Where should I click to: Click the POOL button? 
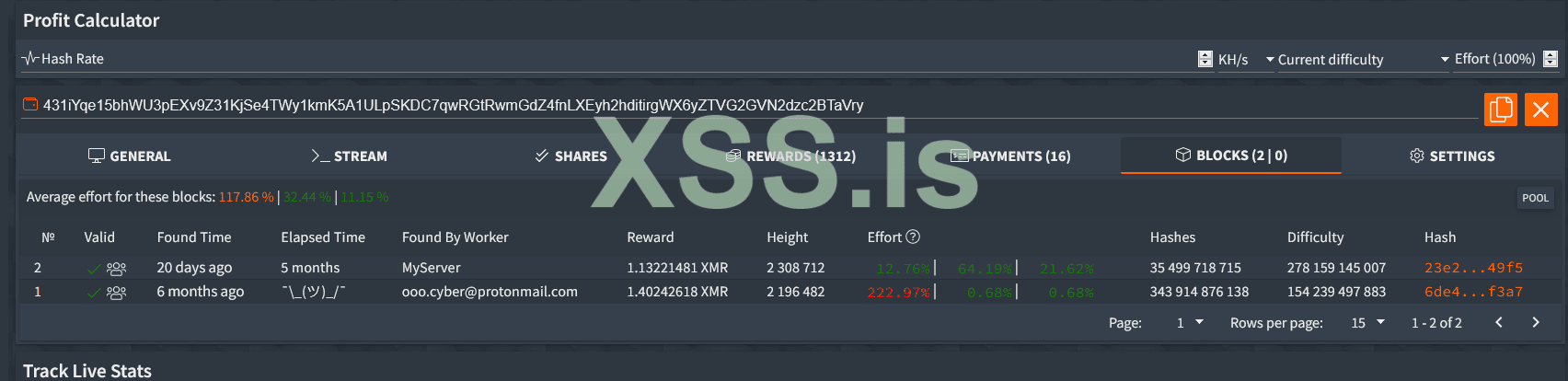(1535, 198)
